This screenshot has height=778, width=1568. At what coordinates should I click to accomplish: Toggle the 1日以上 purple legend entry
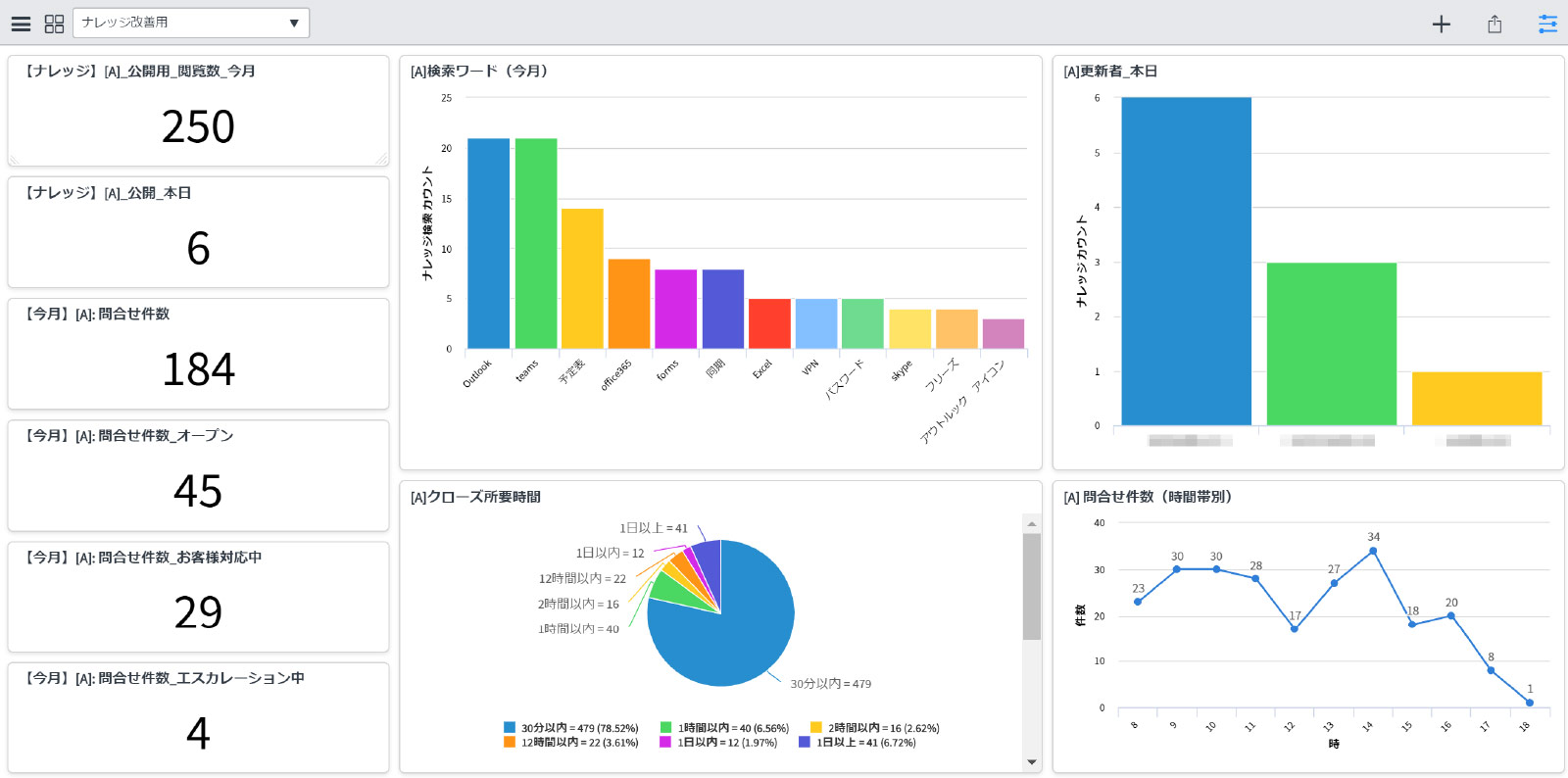pos(857,742)
